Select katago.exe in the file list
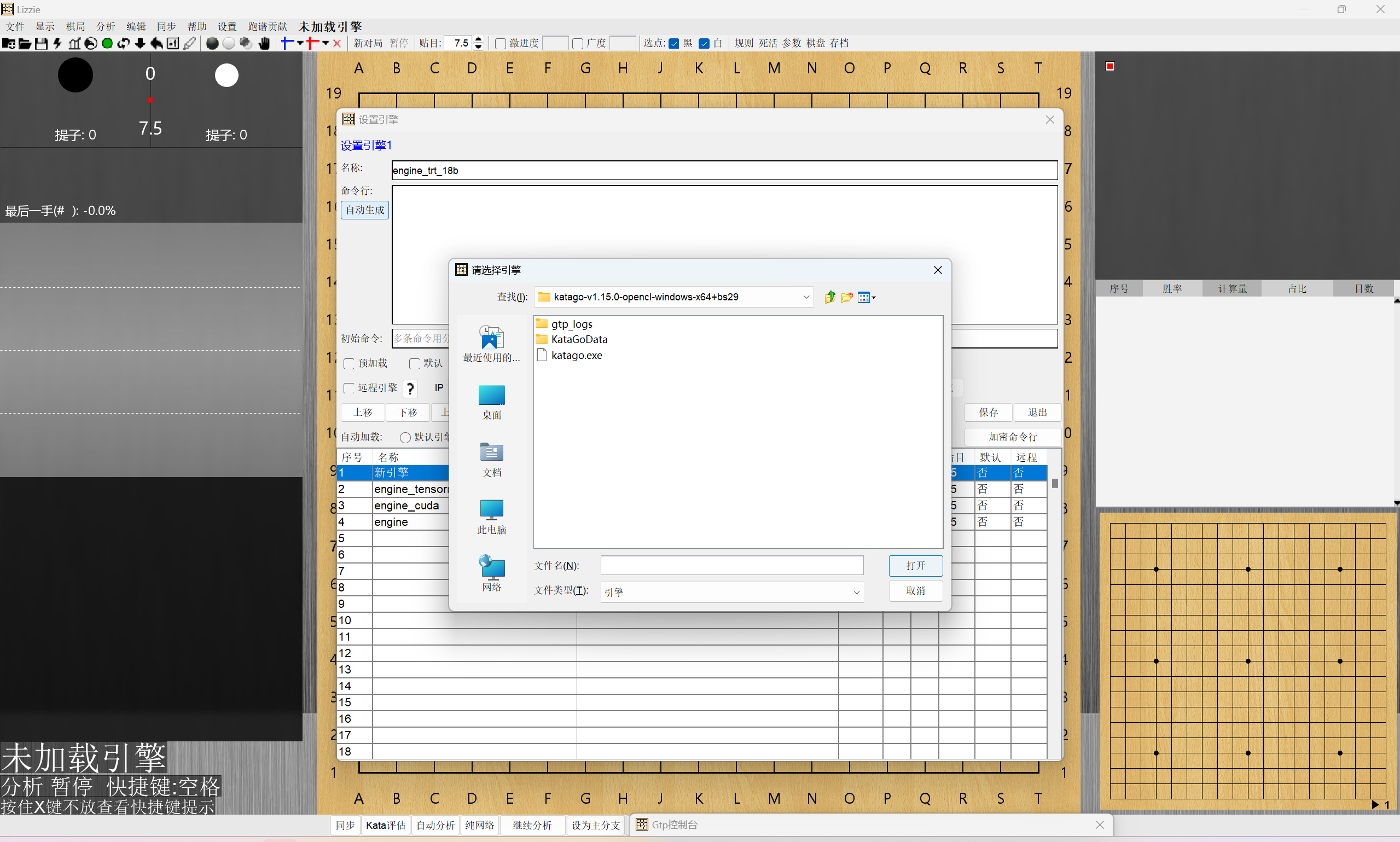This screenshot has height=842, width=1400. tap(576, 355)
